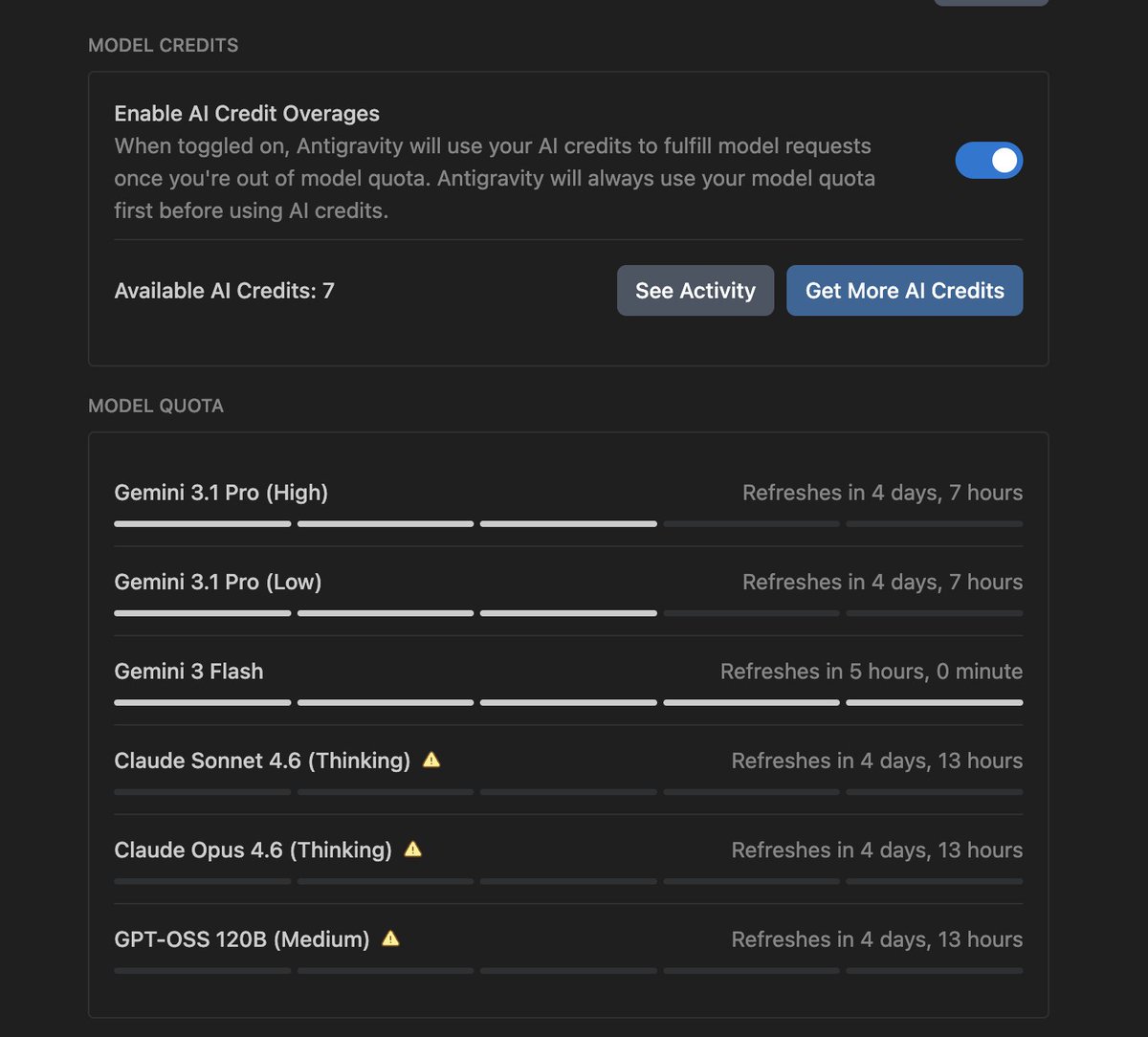
Task: Select the Gemini 3.1 Pro (High) label
Action: pos(221,493)
